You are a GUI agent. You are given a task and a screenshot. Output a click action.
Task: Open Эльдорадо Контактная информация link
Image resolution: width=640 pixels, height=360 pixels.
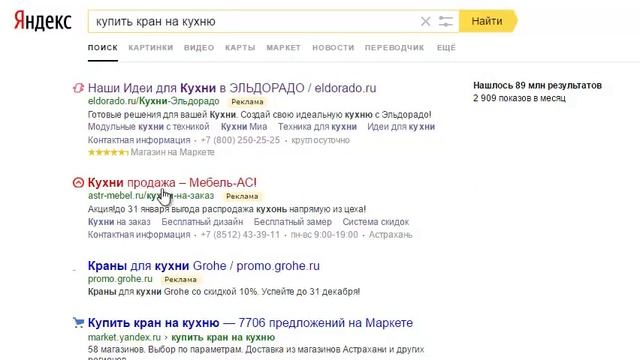139,140
